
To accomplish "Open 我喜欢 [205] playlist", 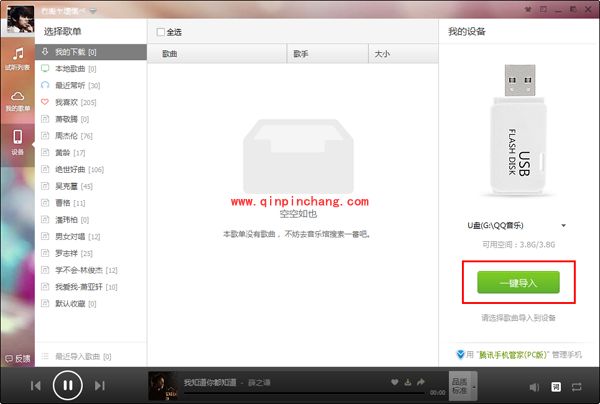I will 91,102.
